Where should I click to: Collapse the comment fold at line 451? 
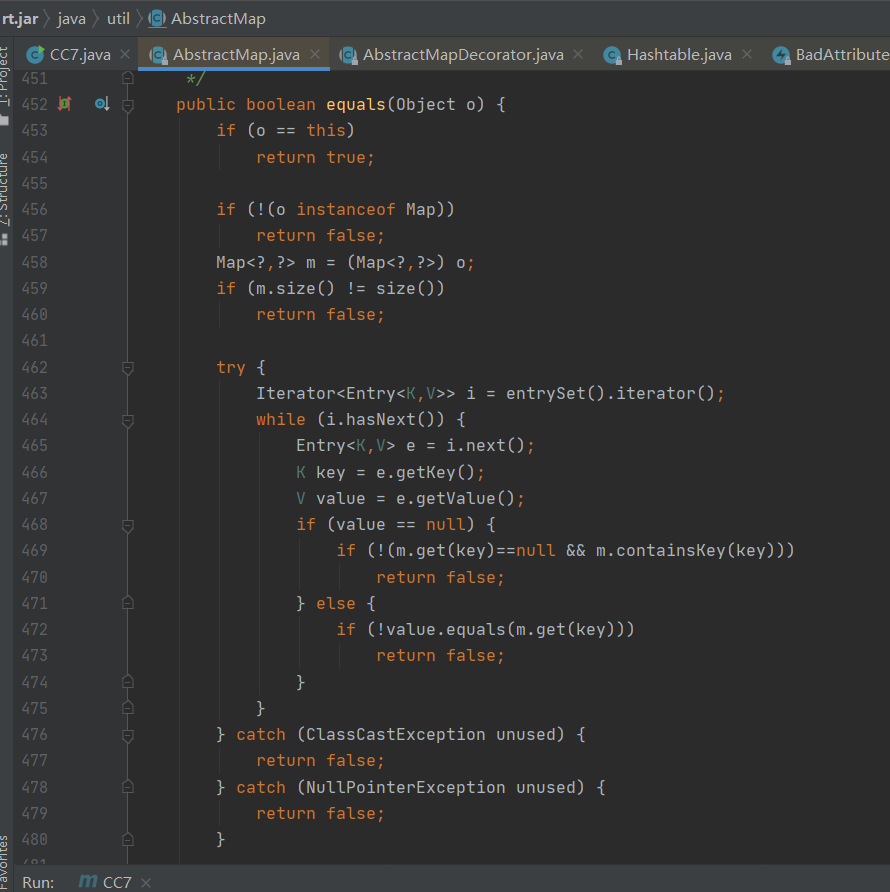click(128, 78)
